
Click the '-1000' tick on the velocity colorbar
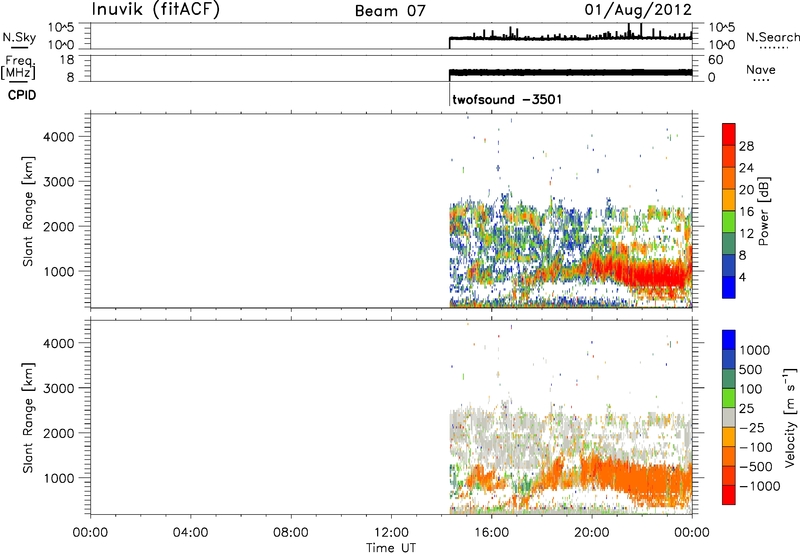click(x=760, y=486)
